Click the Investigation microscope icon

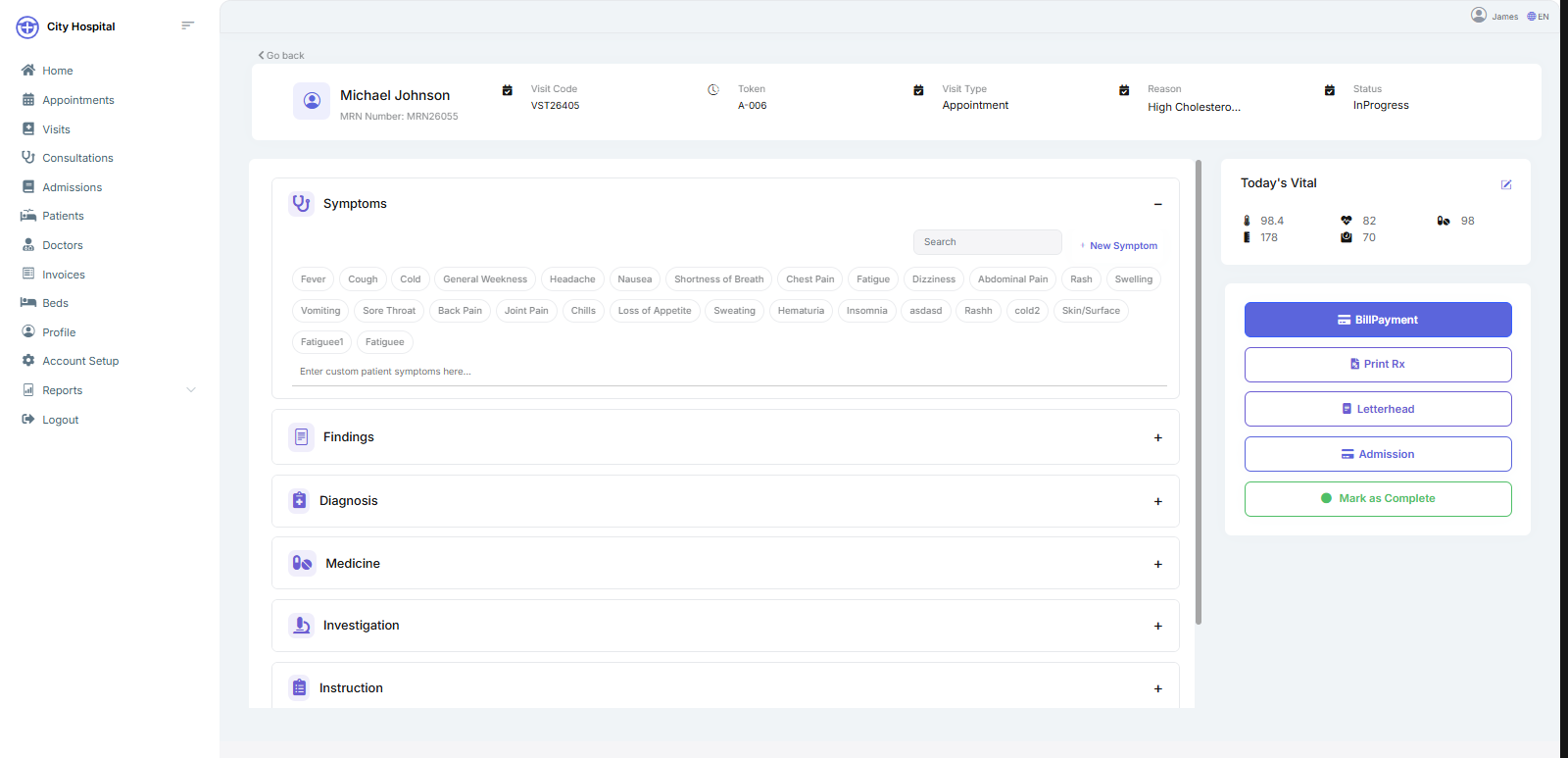[x=301, y=626]
